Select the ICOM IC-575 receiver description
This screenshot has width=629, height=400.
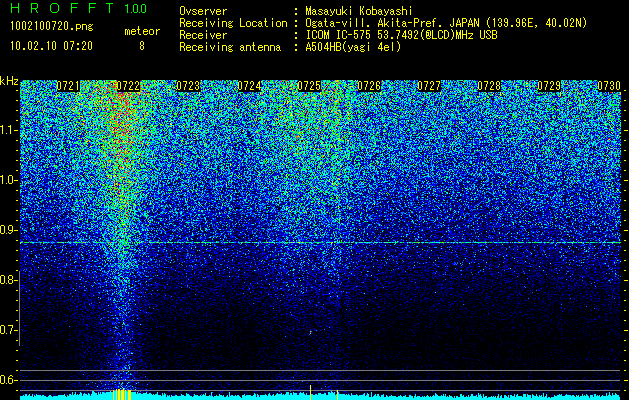(401, 35)
